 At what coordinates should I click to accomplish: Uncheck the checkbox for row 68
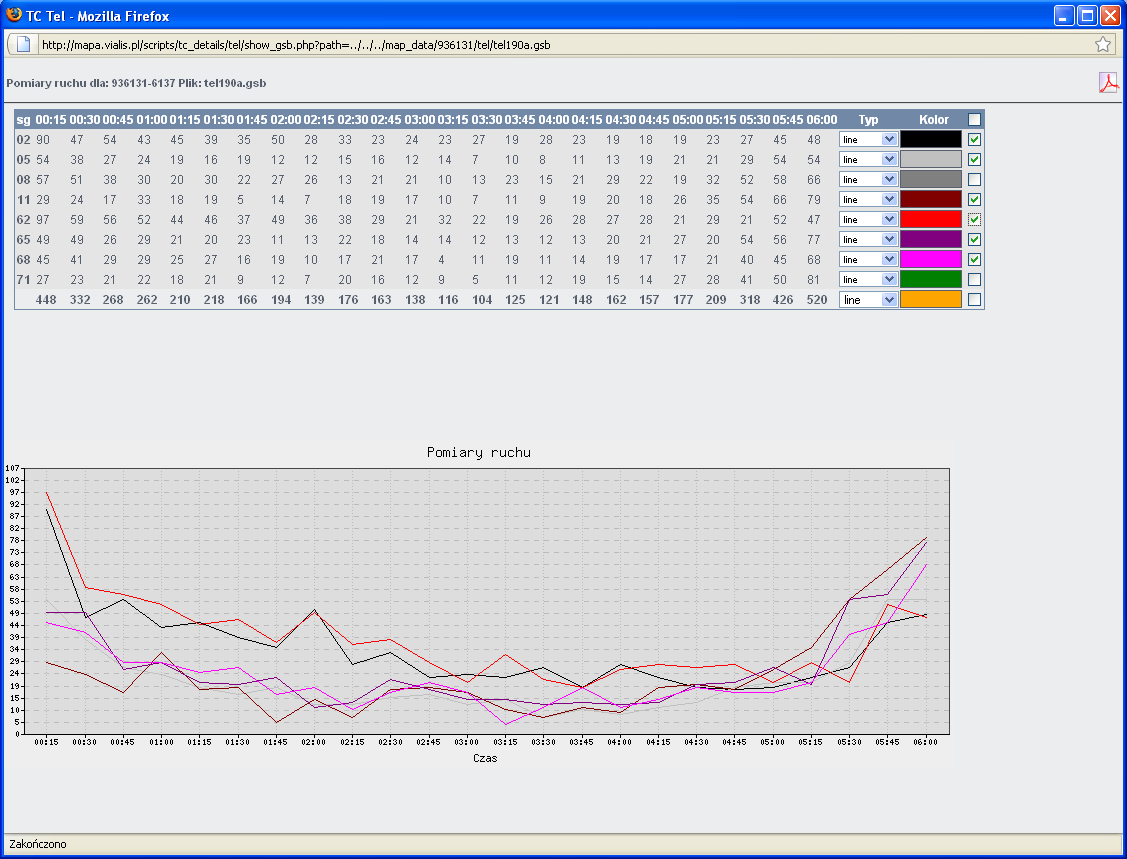click(974, 259)
